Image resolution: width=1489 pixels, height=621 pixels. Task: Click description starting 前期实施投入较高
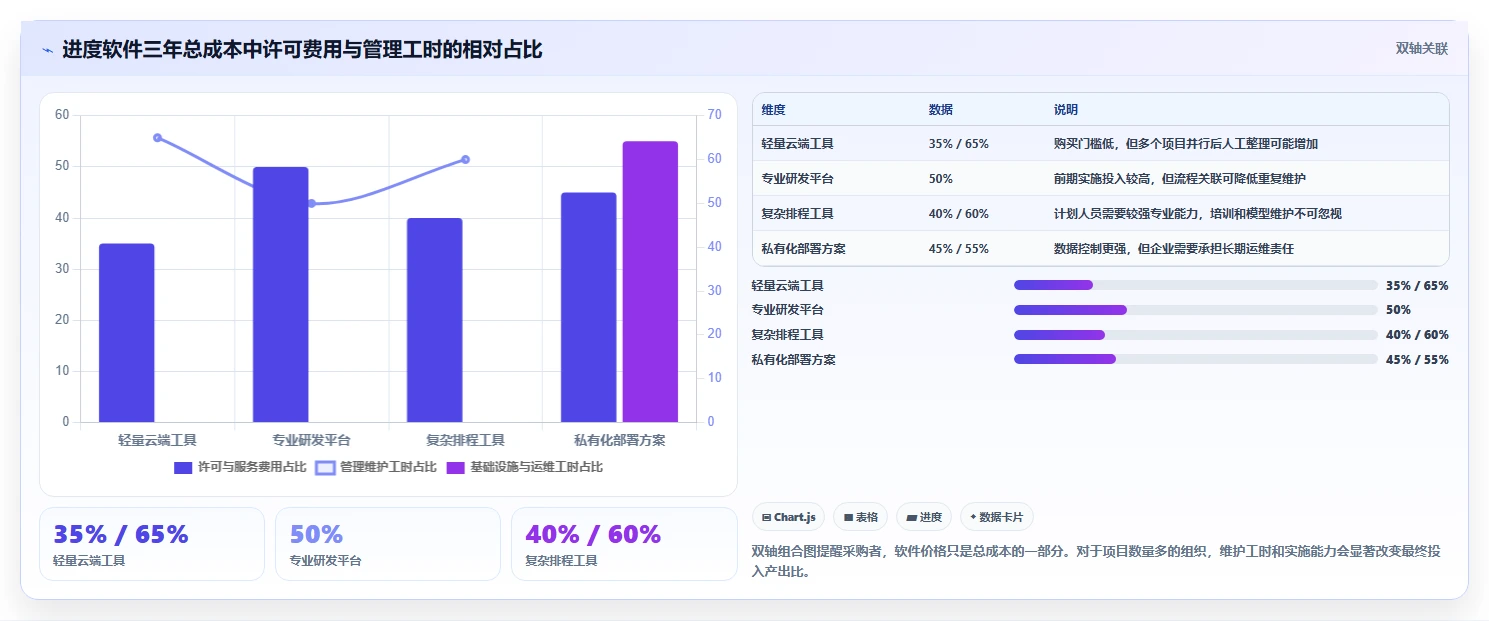tap(1179, 179)
